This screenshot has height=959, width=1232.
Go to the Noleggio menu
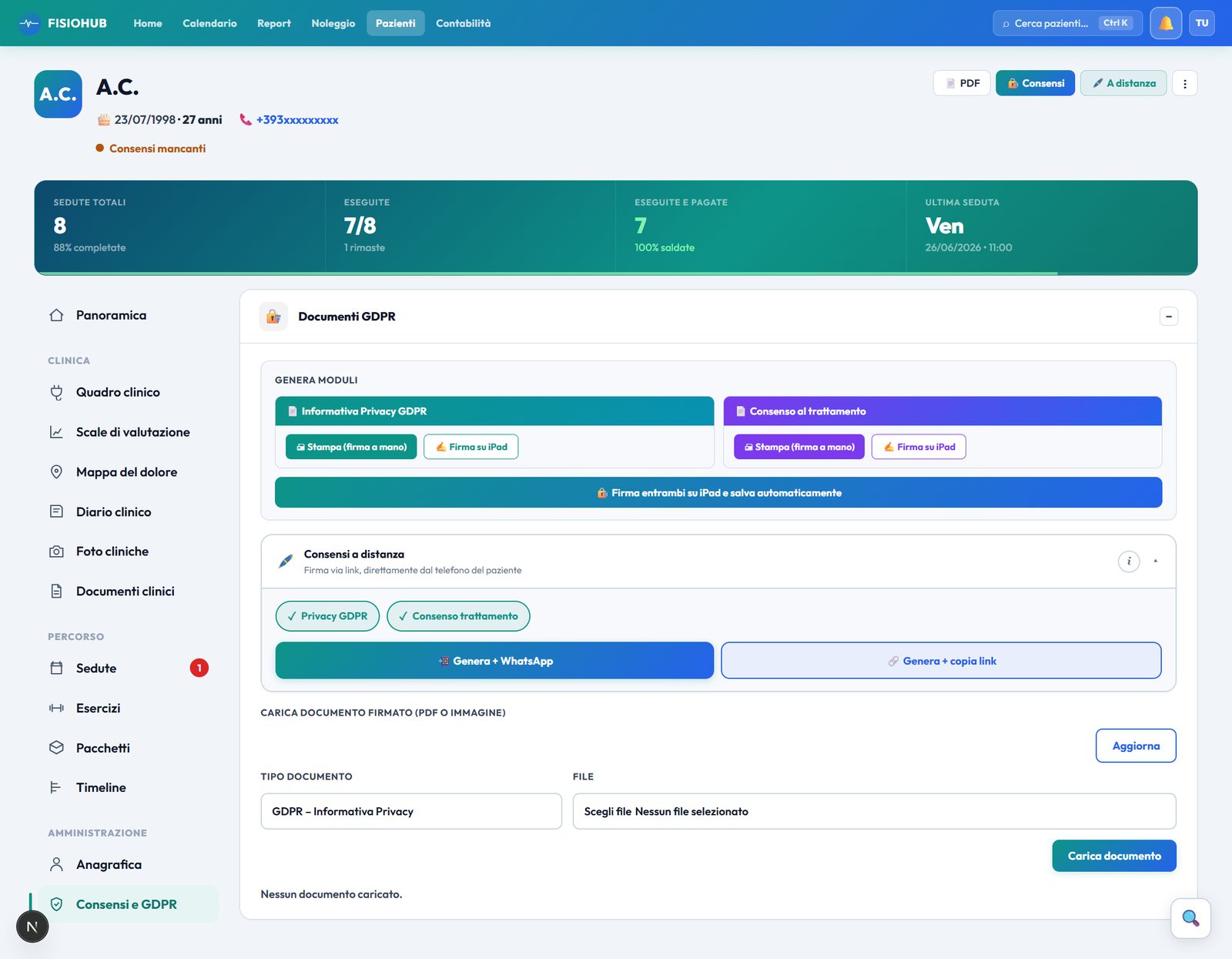click(x=333, y=23)
